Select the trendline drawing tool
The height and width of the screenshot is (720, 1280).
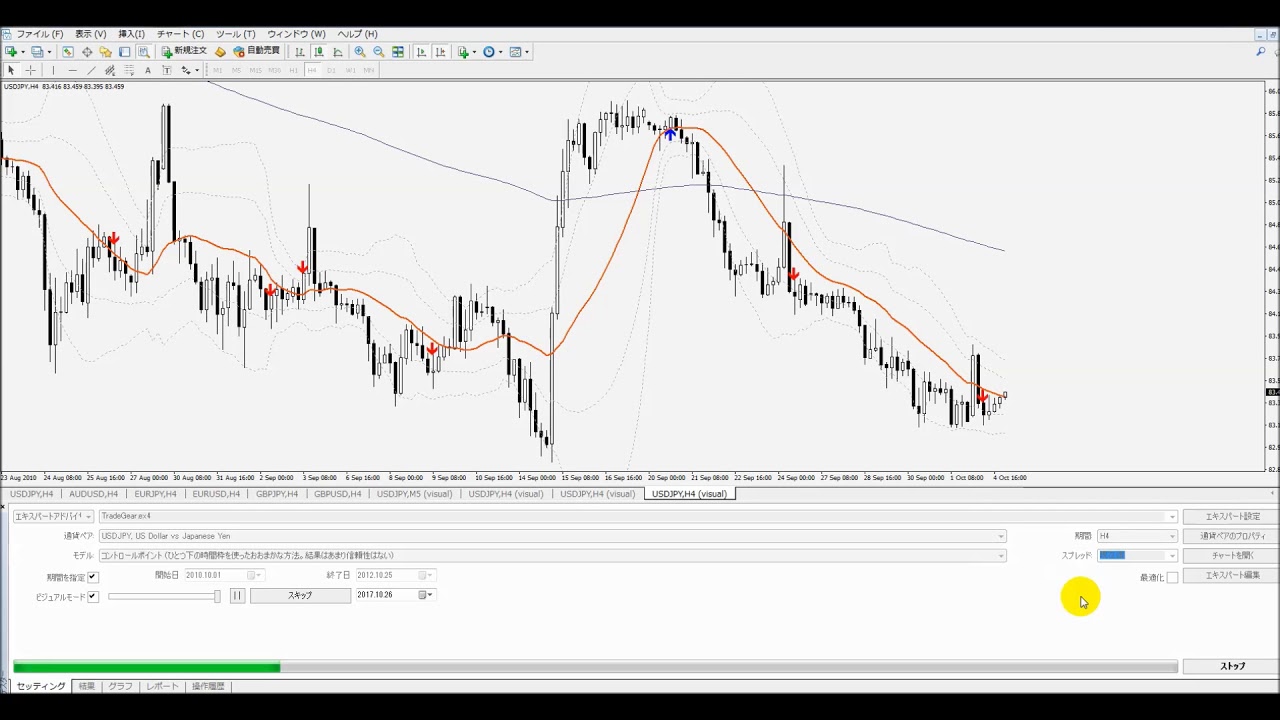click(x=91, y=71)
